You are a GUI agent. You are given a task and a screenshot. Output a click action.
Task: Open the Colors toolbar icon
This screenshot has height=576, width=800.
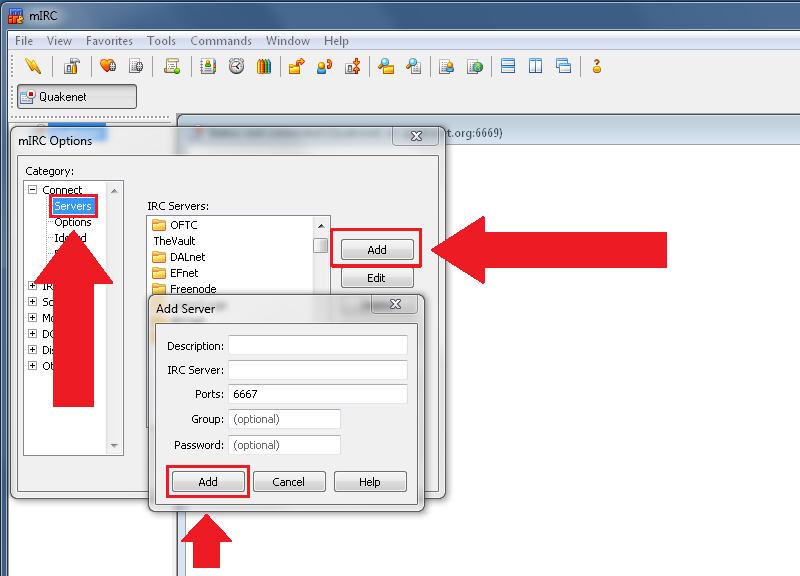coord(264,67)
